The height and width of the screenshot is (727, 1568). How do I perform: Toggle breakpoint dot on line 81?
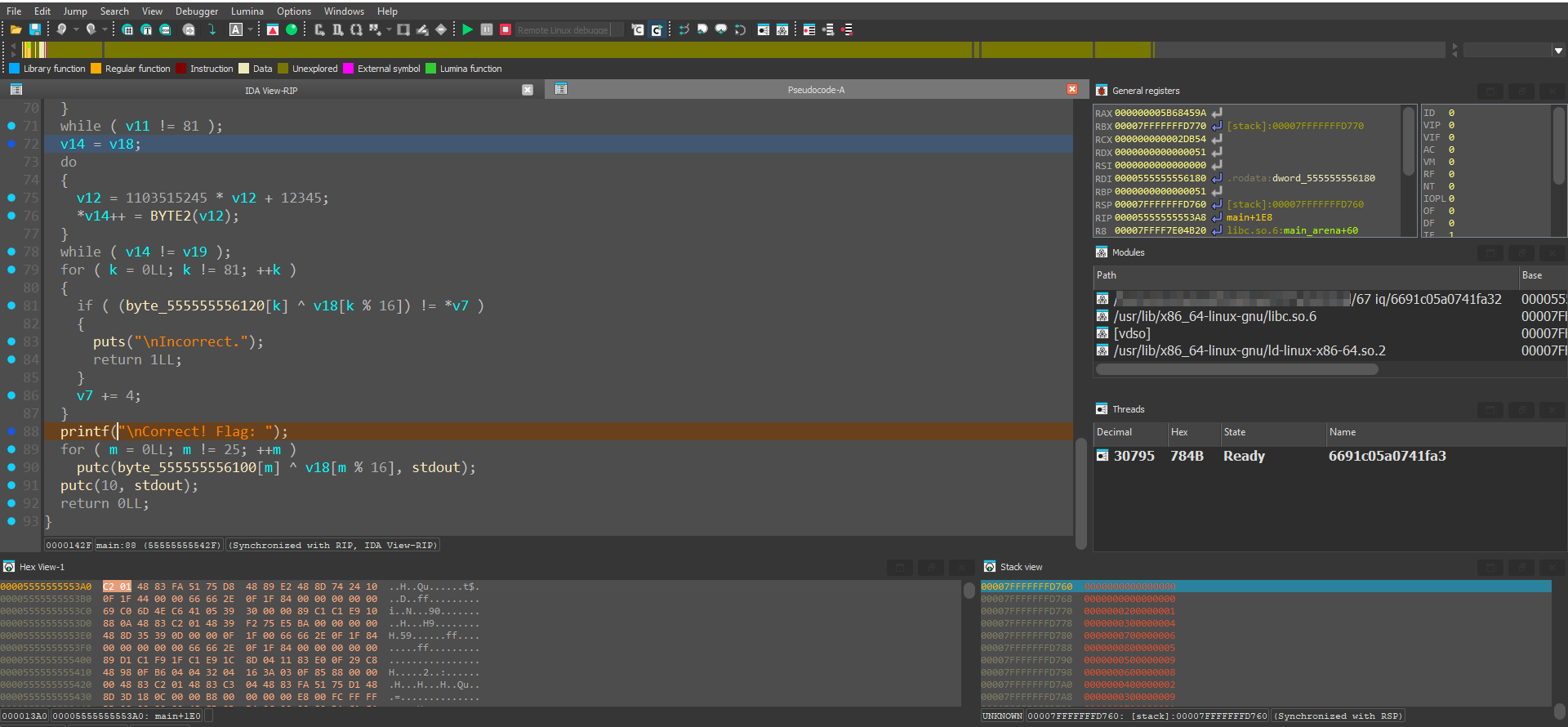tap(11, 306)
